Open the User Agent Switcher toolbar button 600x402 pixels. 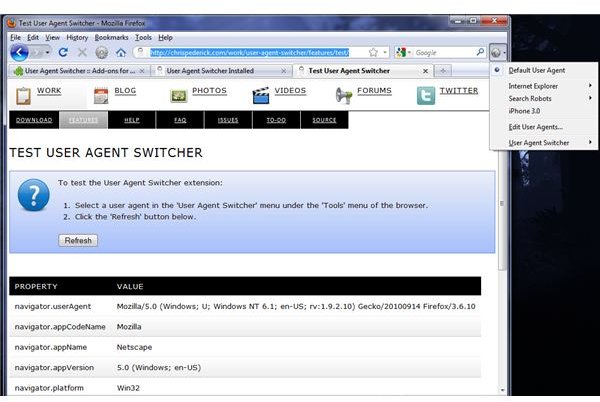(x=498, y=52)
